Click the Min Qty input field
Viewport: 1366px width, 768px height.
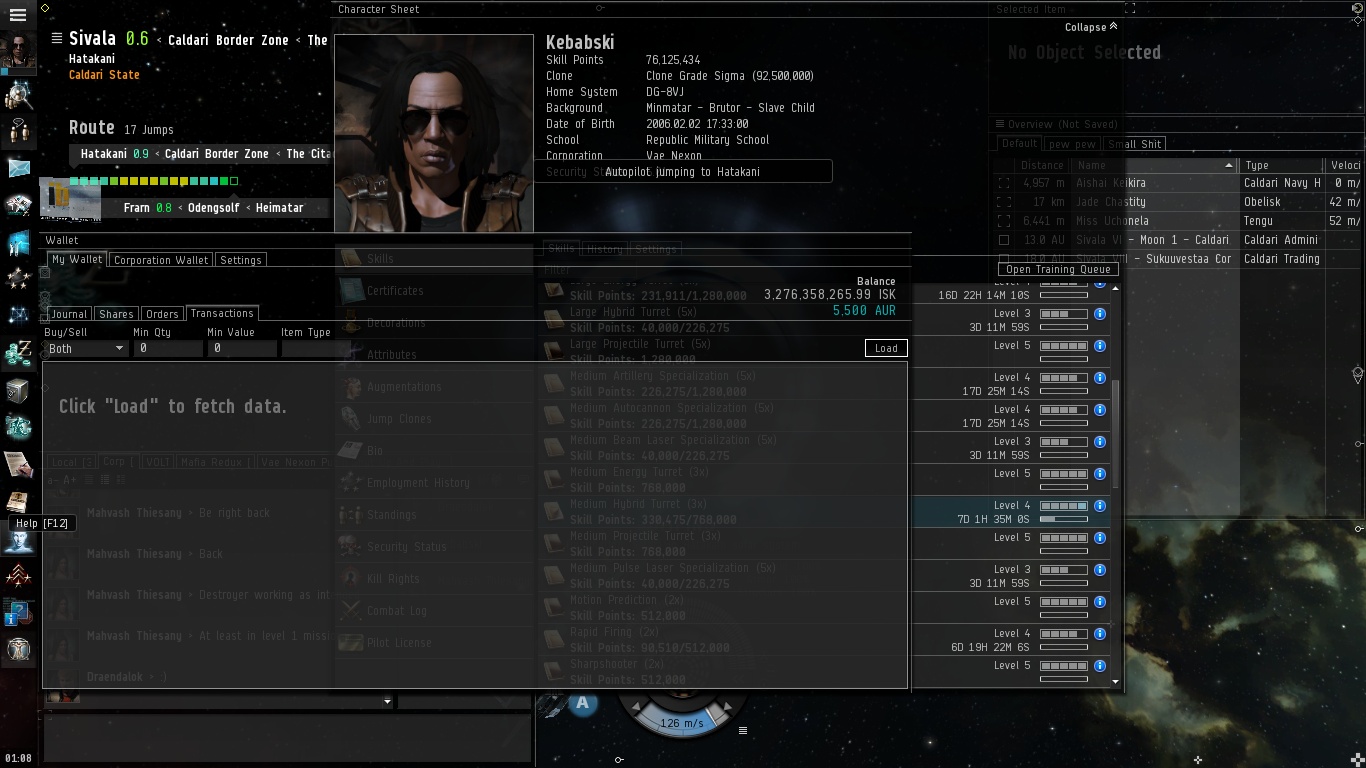[167, 348]
